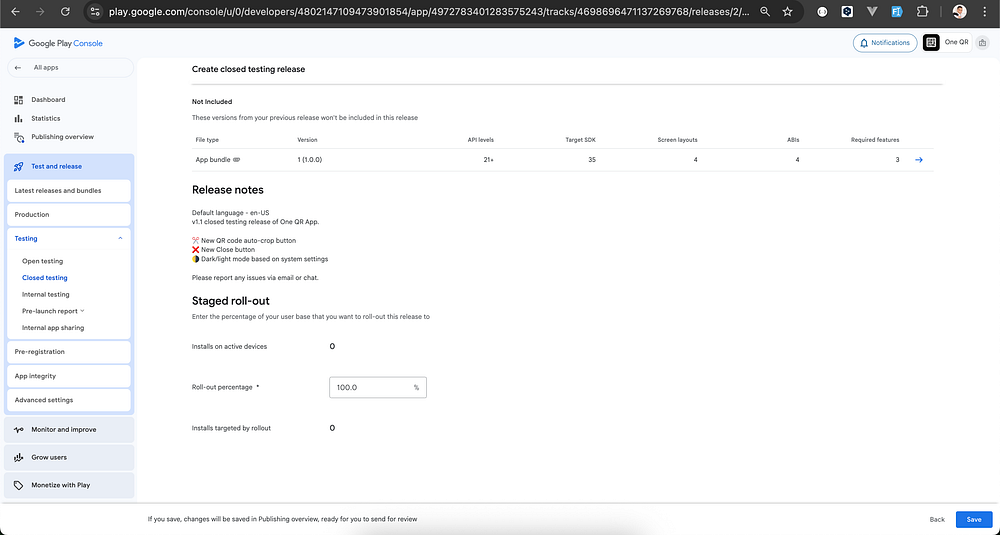This screenshot has height=535, width=1000.
Task: Open site information icon in address bar
Action: pos(95,11)
